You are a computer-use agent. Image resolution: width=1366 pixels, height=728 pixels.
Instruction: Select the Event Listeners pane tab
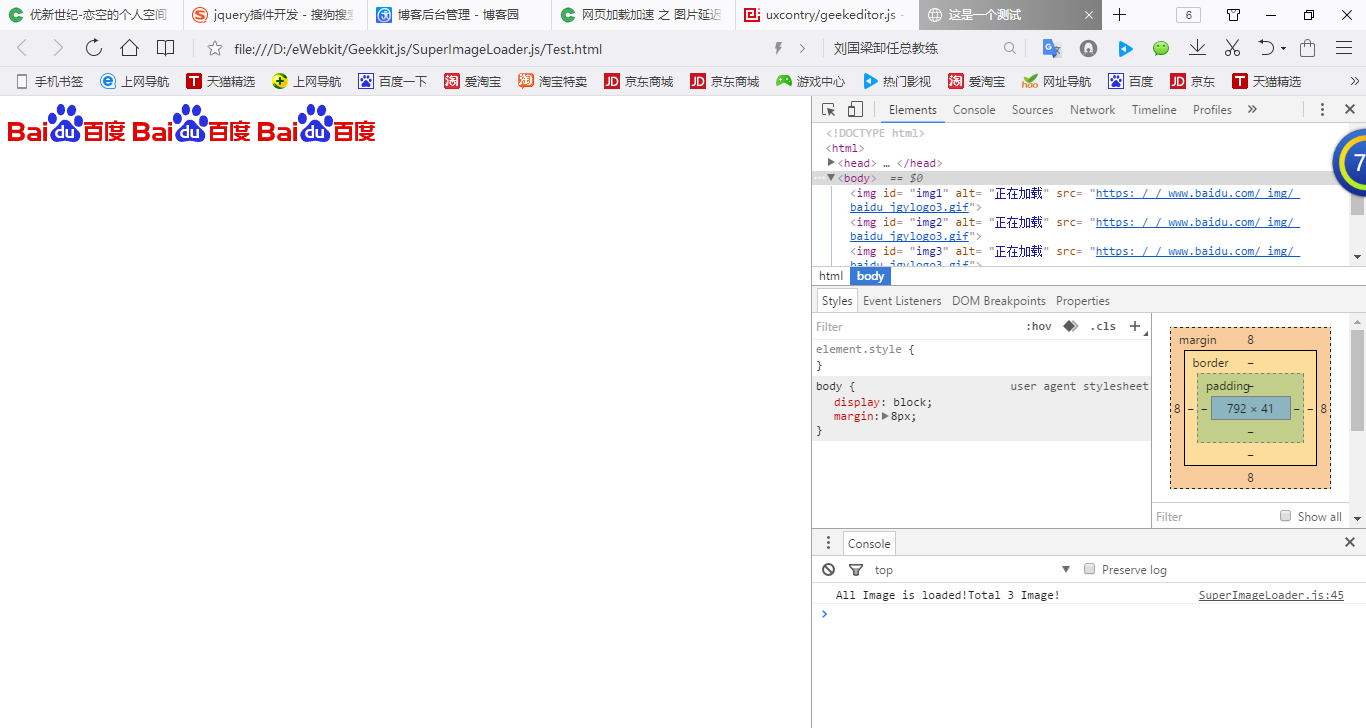tap(902, 301)
